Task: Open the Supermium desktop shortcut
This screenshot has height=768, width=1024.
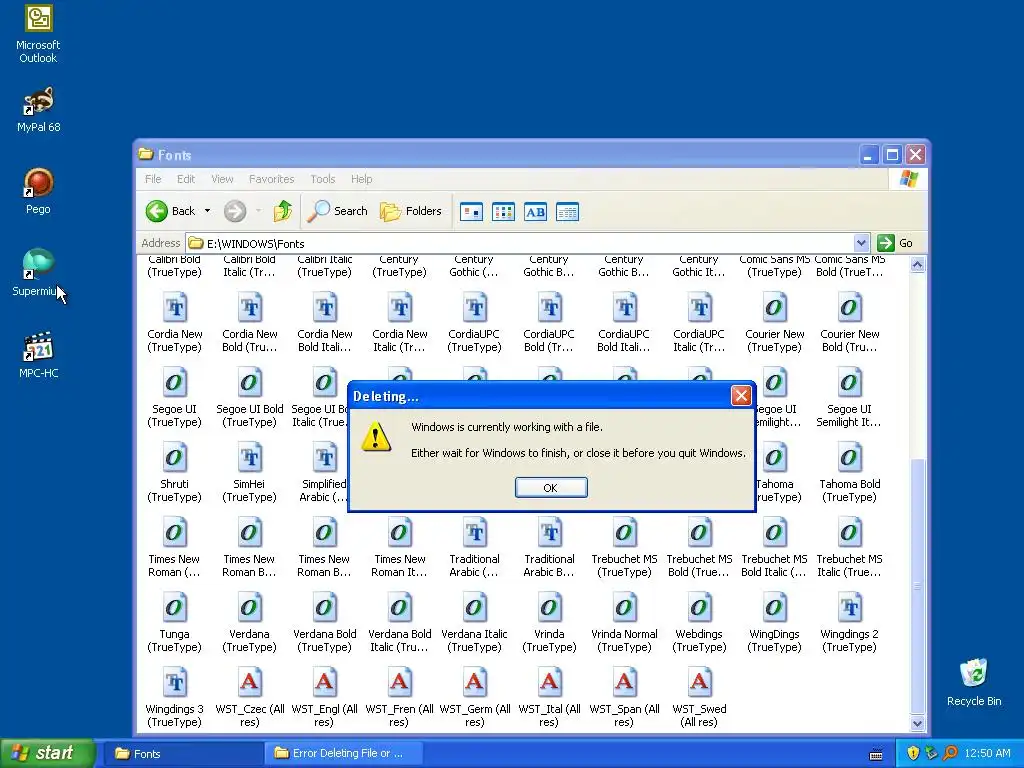Action: click(x=38, y=273)
